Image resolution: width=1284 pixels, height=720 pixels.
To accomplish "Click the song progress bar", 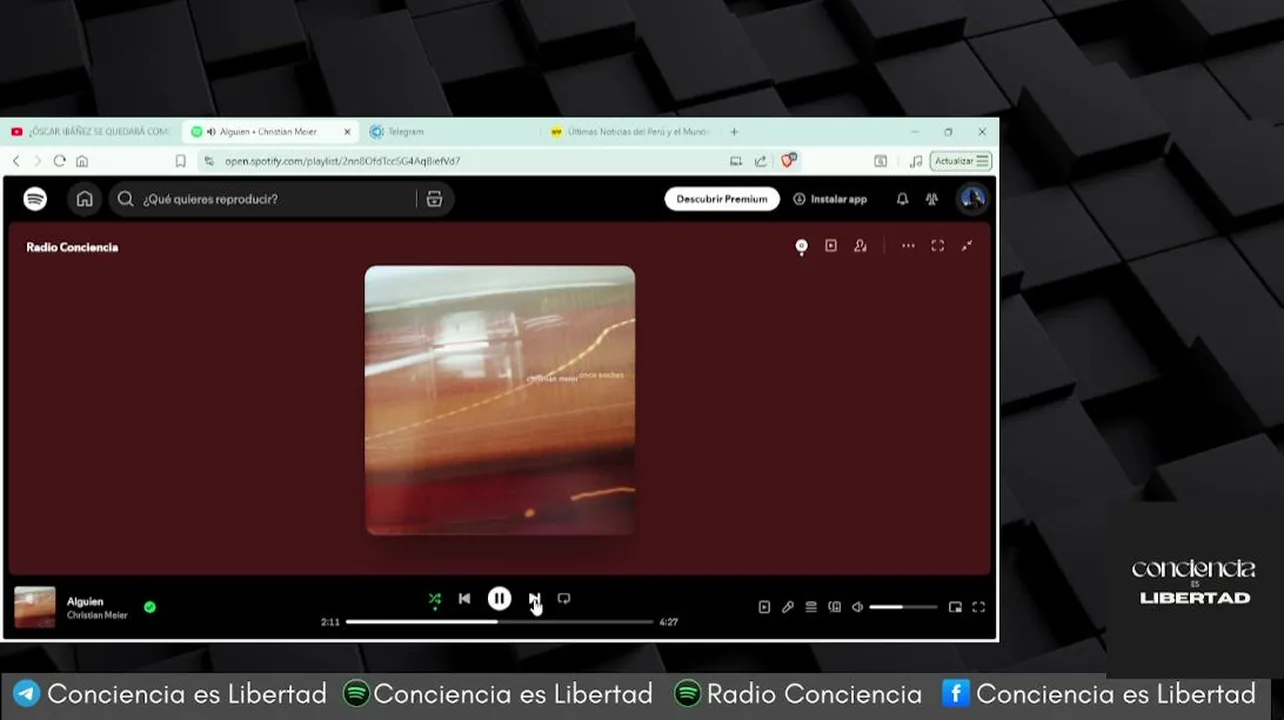I will tap(500, 622).
